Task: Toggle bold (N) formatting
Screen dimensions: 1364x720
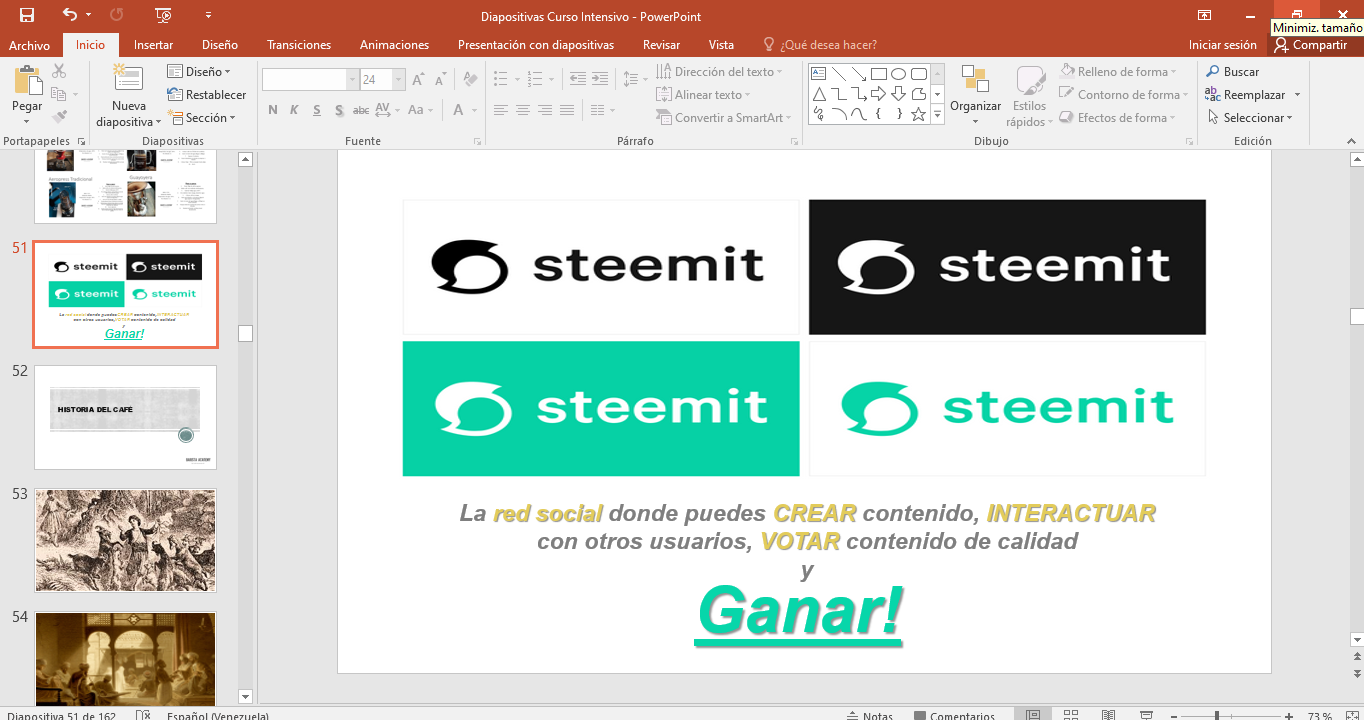Action: click(x=273, y=110)
